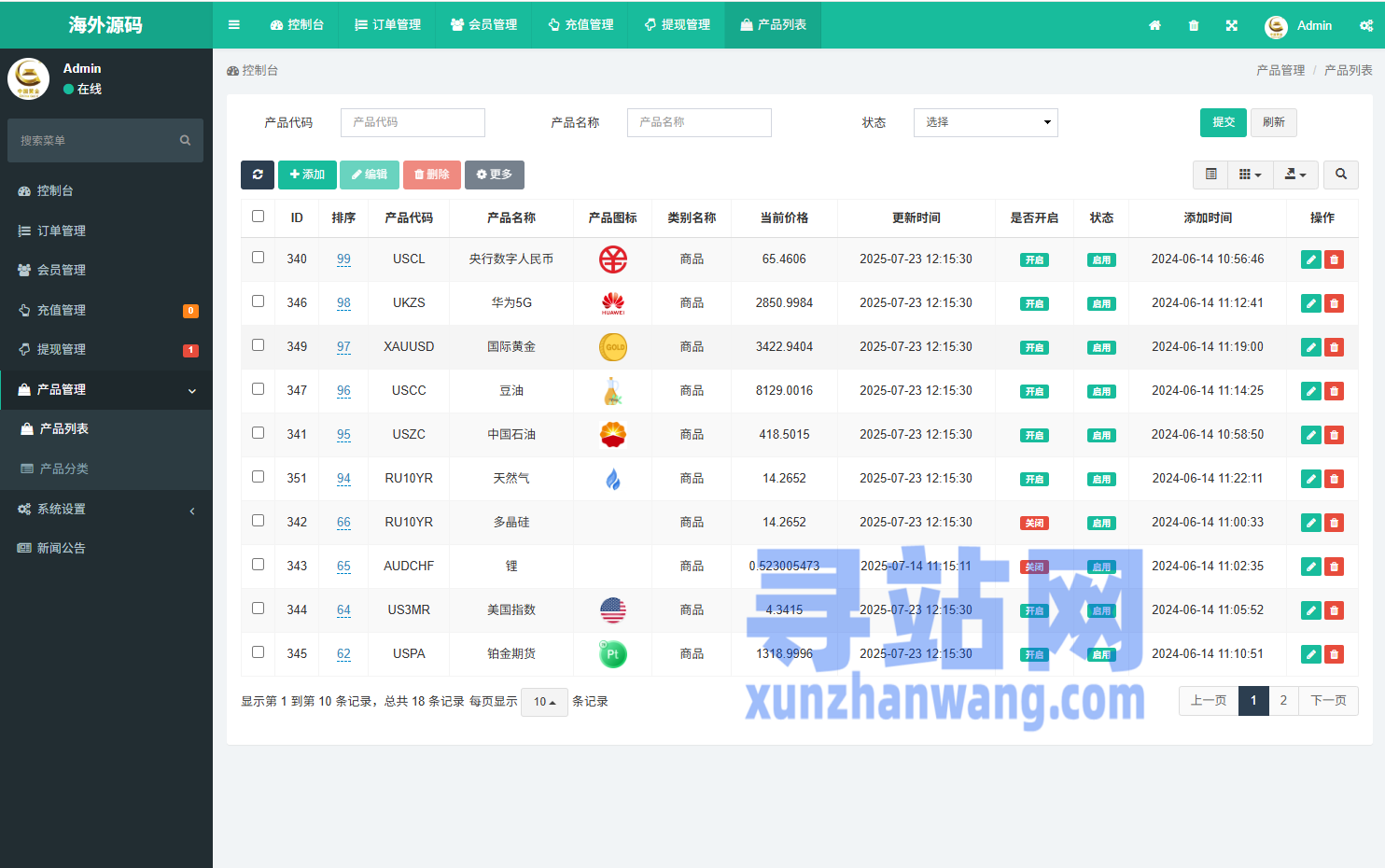This screenshot has height=868, width=1385.
Task: Click the sort value 99 link
Action: [343, 259]
